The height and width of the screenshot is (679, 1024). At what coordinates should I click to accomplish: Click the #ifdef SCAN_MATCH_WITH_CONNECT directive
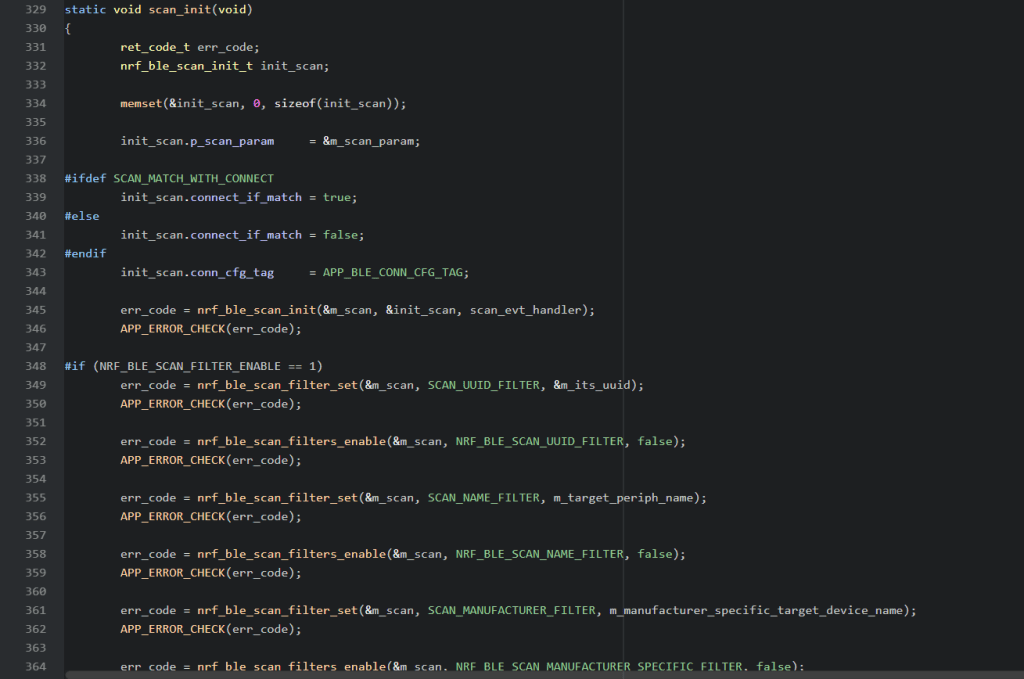pyautogui.click(x=169, y=178)
